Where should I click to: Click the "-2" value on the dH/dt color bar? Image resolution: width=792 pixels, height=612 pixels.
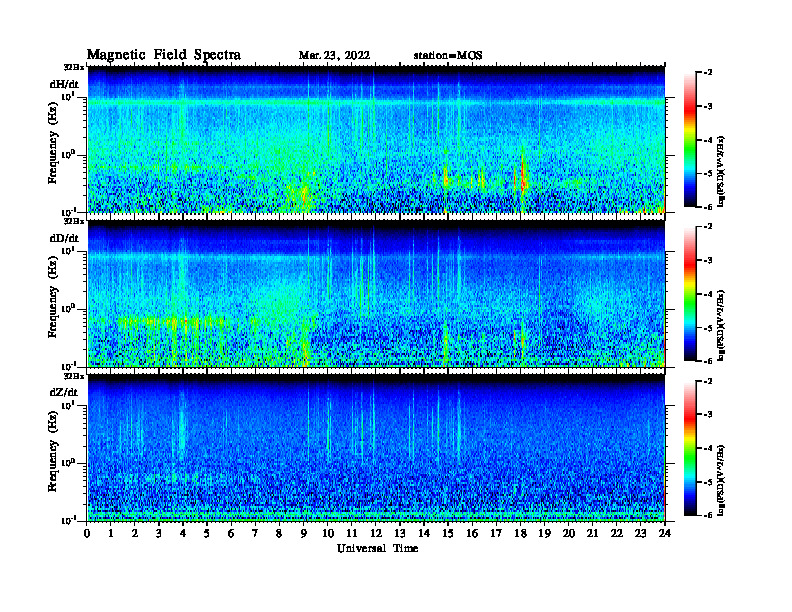tap(708, 73)
